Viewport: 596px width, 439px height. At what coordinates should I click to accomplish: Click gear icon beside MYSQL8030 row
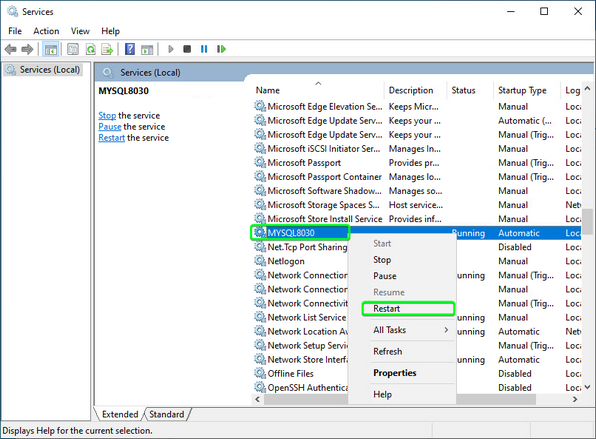click(x=260, y=233)
